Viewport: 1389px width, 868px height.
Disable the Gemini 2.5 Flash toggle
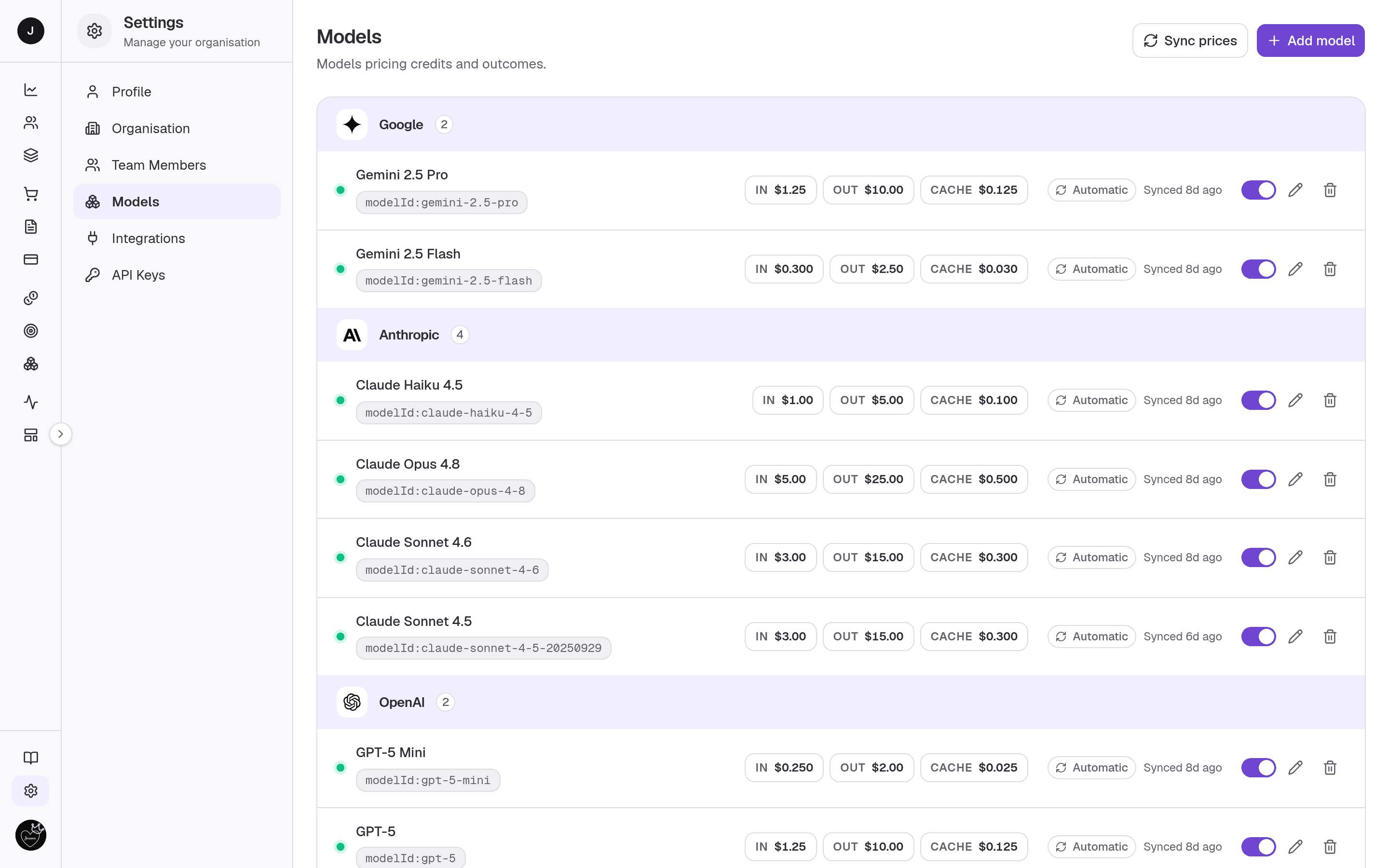click(1258, 269)
